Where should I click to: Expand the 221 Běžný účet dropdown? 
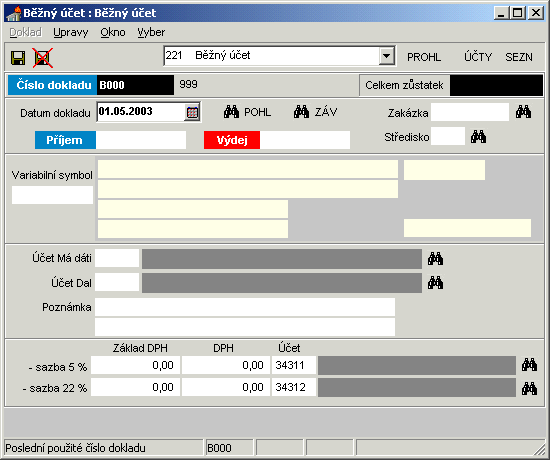pos(386,56)
